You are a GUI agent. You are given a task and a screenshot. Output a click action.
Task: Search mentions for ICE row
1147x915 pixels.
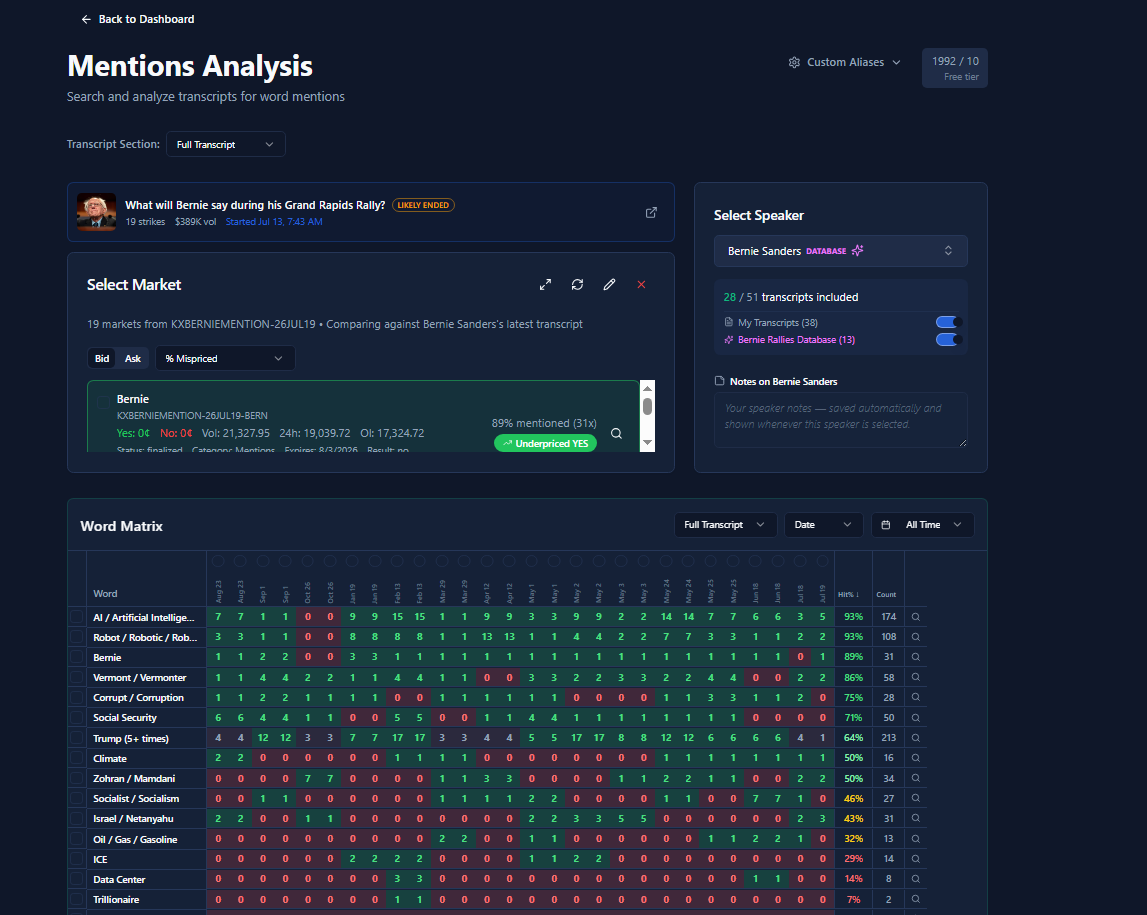point(916,859)
